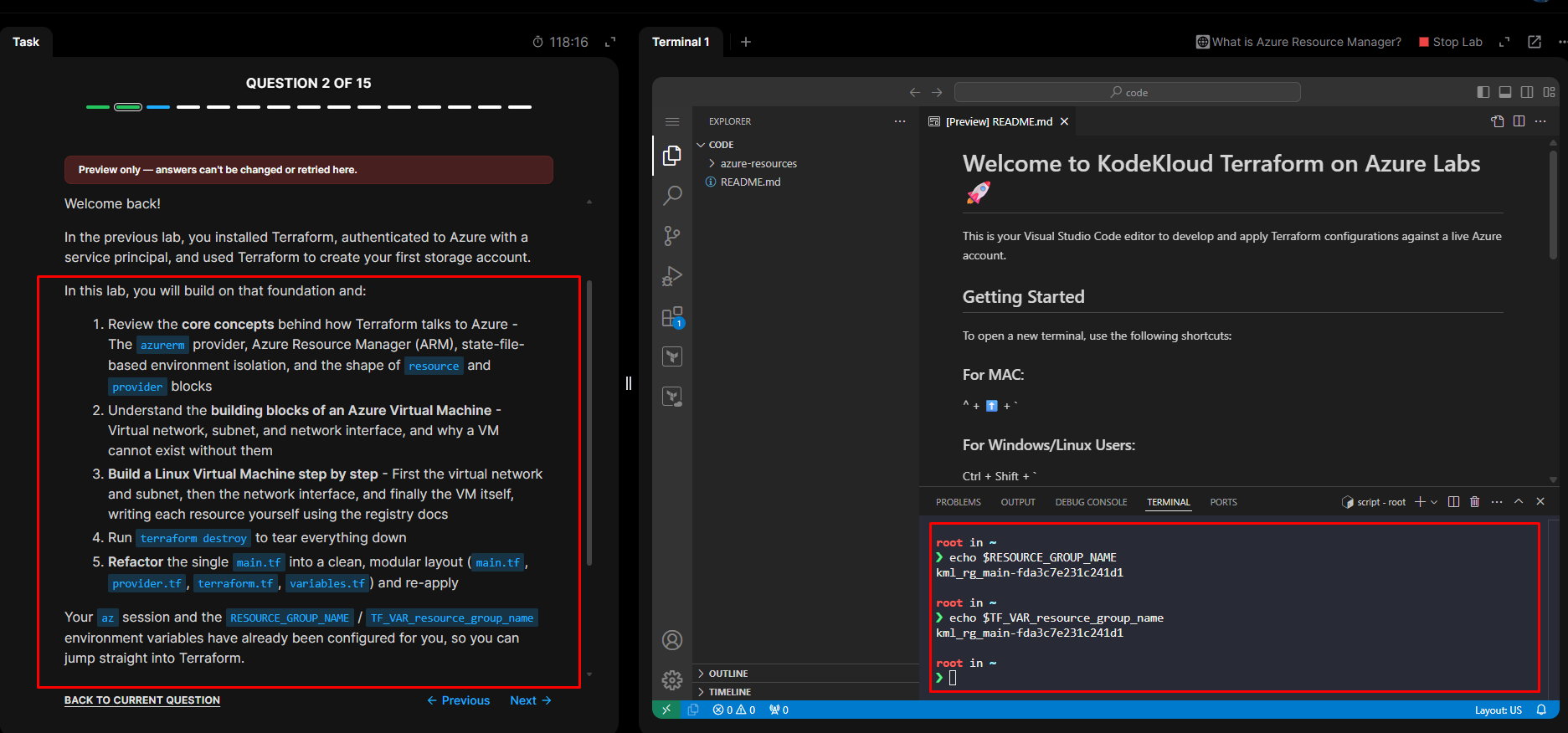Toggle the secondary side bar layout
This screenshot has height=733, width=1568.
[x=1527, y=92]
